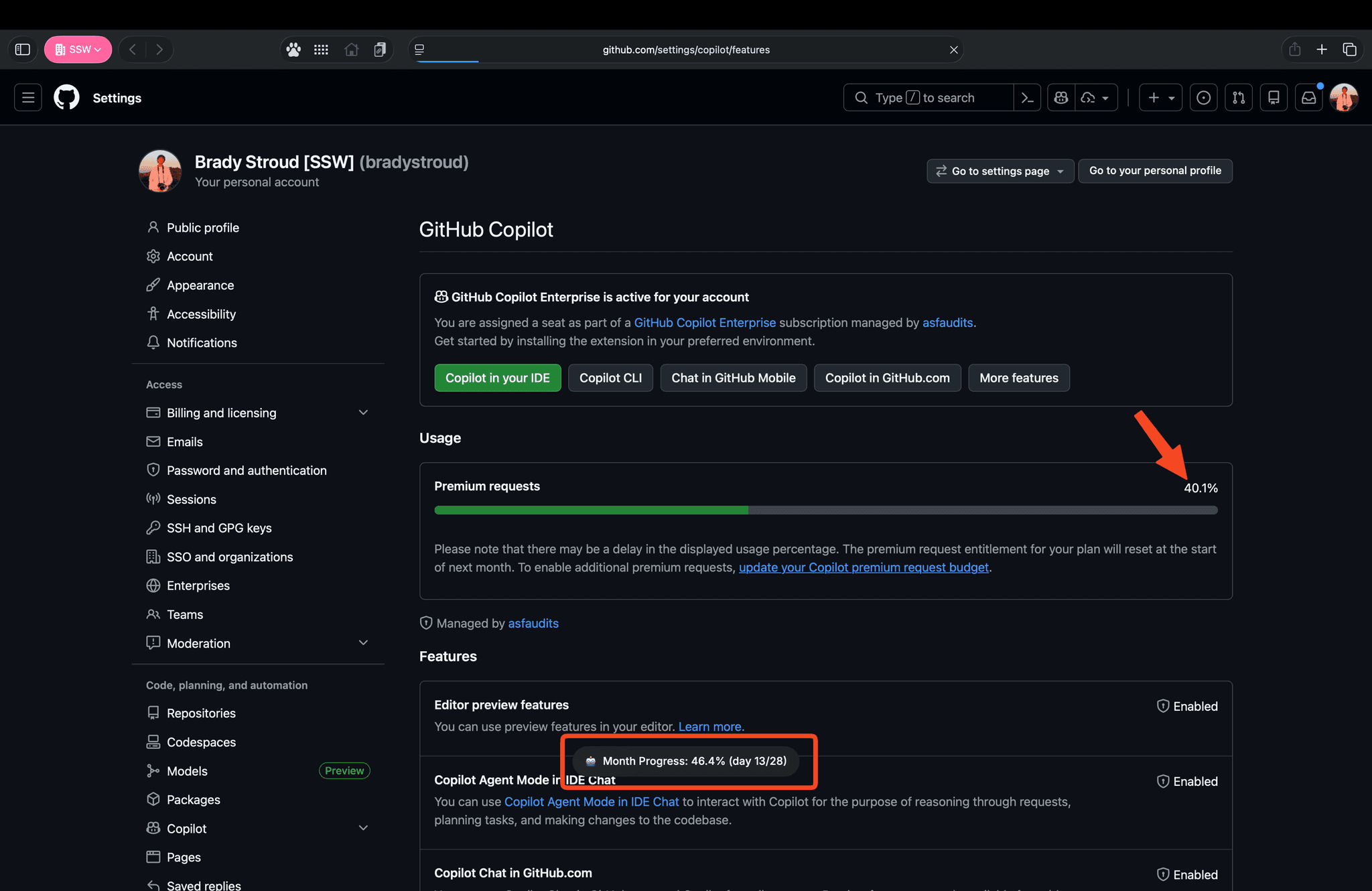Select Chat in GitHub Mobile tab

tap(733, 378)
